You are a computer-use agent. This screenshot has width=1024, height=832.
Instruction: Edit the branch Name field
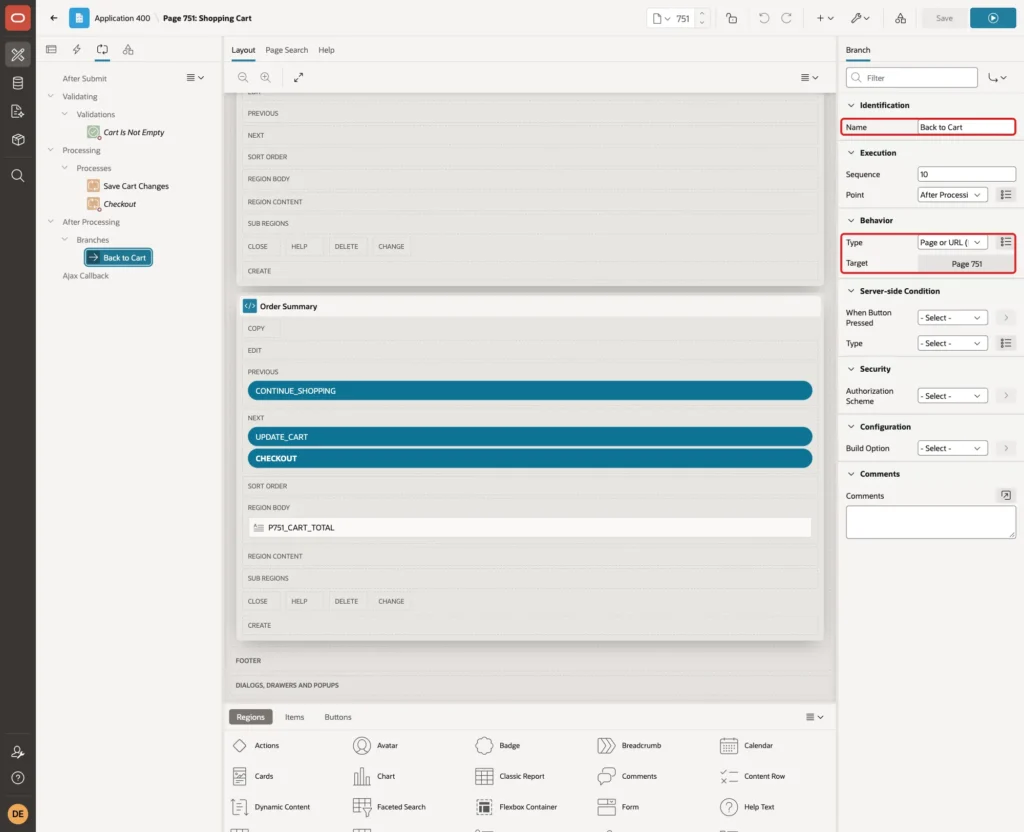tap(966, 127)
